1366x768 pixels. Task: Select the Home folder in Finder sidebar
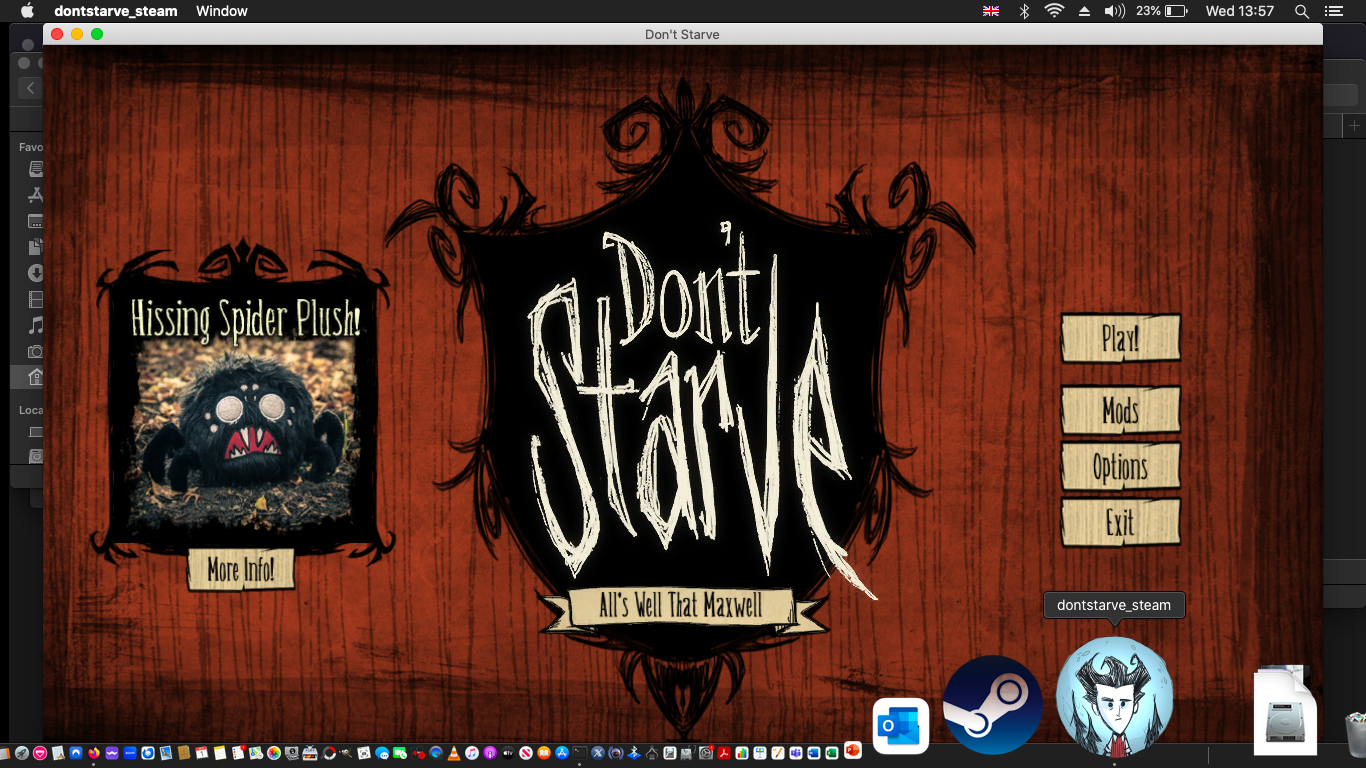coord(35,377)
